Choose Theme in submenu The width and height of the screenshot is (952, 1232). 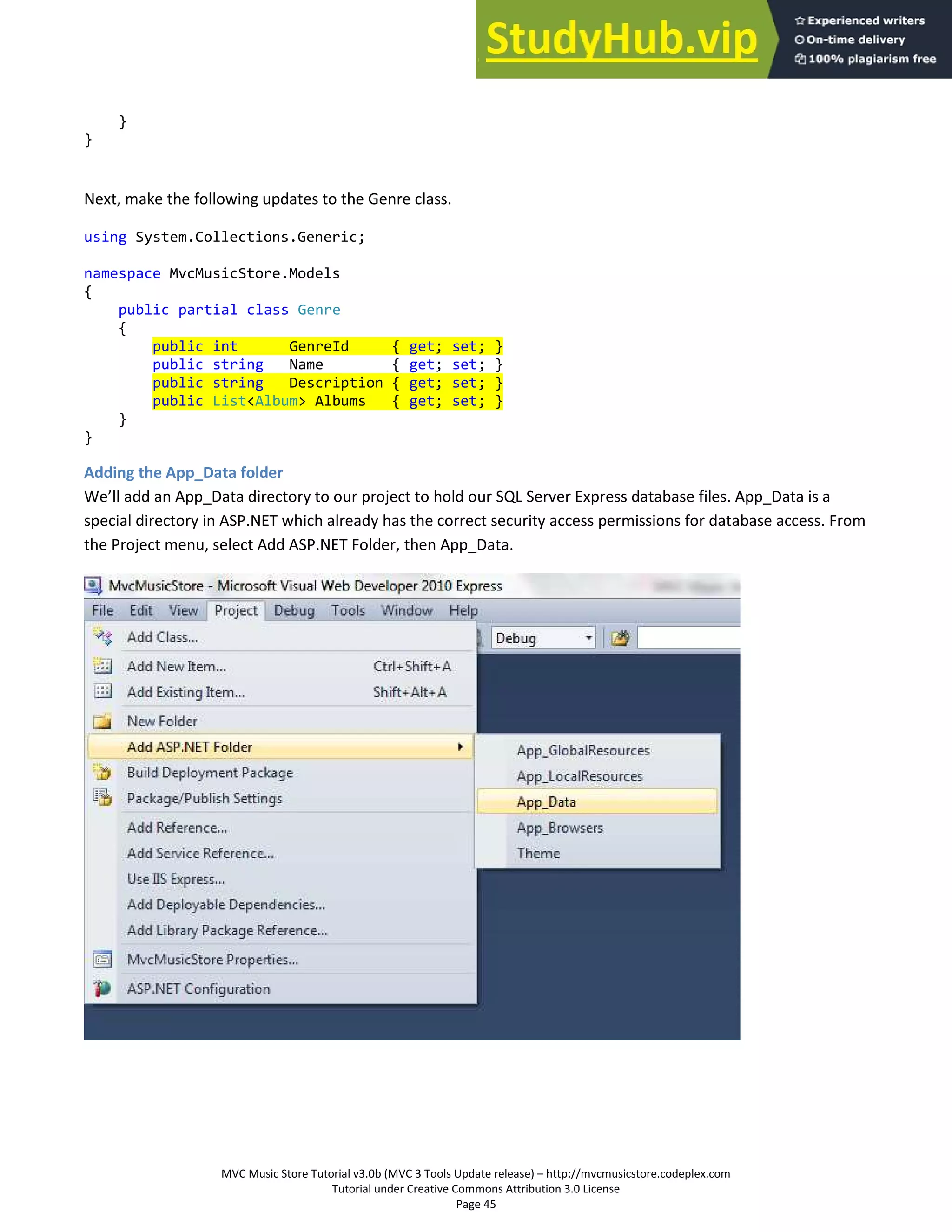[x=597, y=853]
